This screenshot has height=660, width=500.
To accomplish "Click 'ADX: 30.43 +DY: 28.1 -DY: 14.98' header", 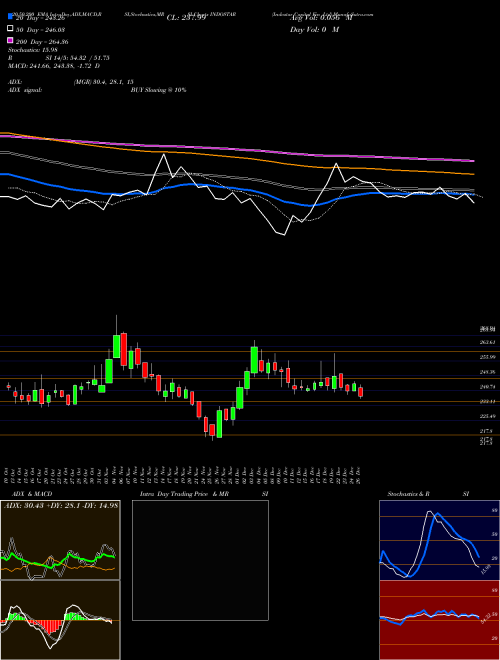I will click(61, 505).
